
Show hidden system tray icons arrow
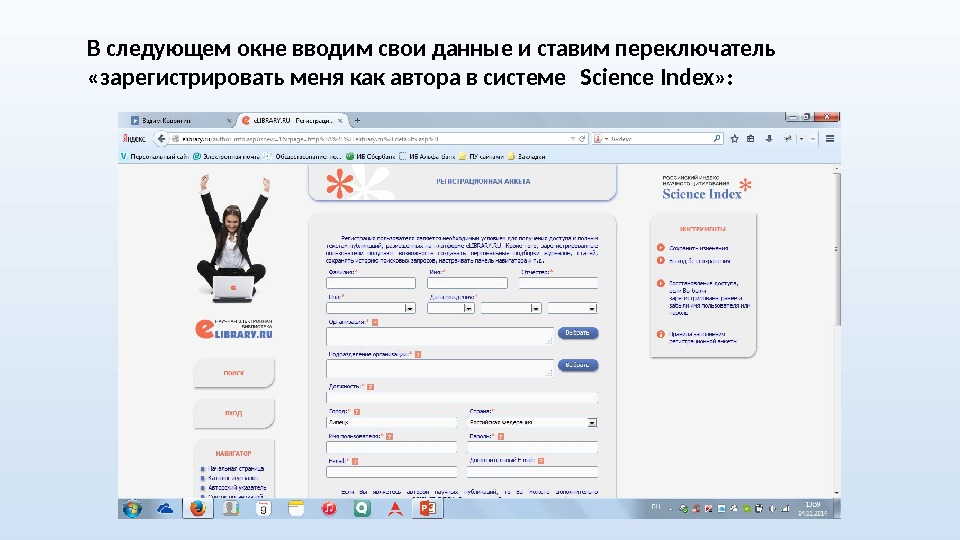coord(670,509)
